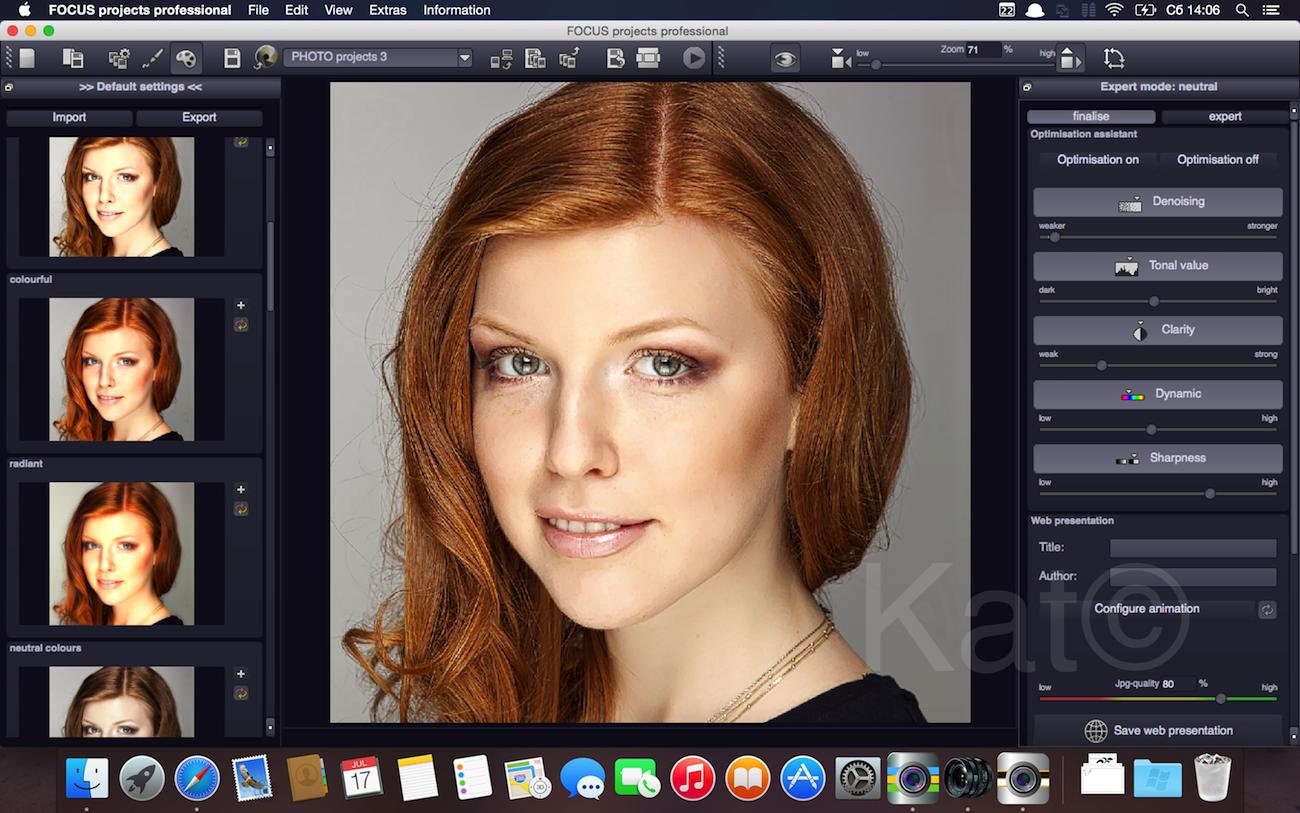Click the globe icon for web presentation
The height and width of the screenshot is (813, 1300).
coord(1095,731)
